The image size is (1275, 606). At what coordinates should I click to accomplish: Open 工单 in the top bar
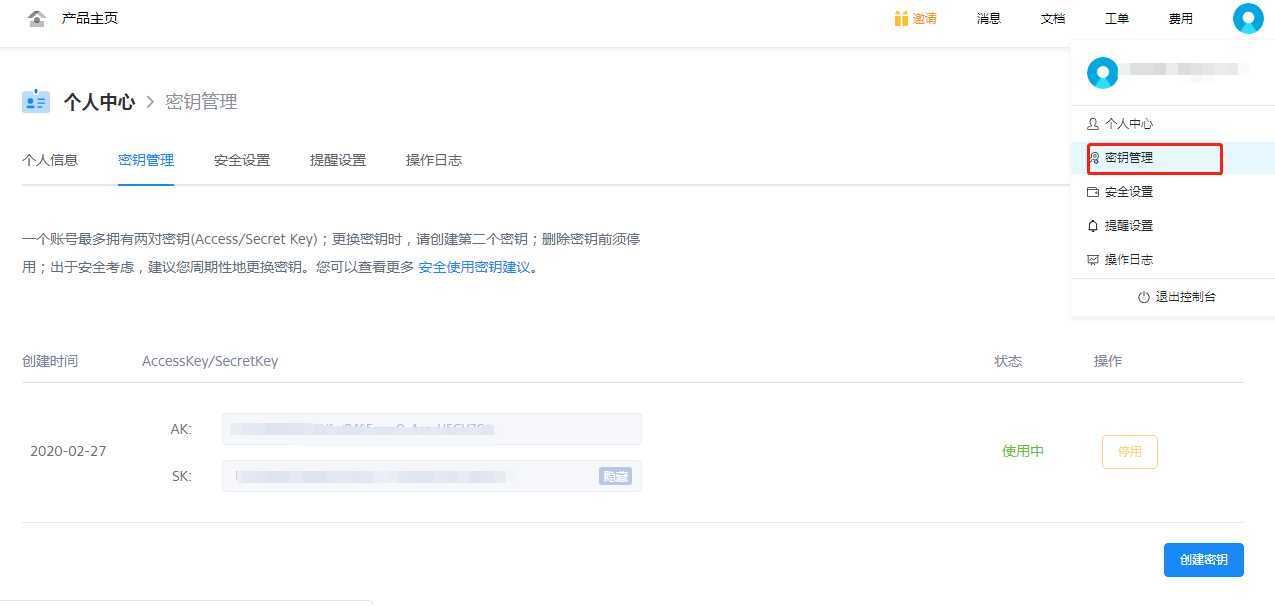click(1117, 18)
